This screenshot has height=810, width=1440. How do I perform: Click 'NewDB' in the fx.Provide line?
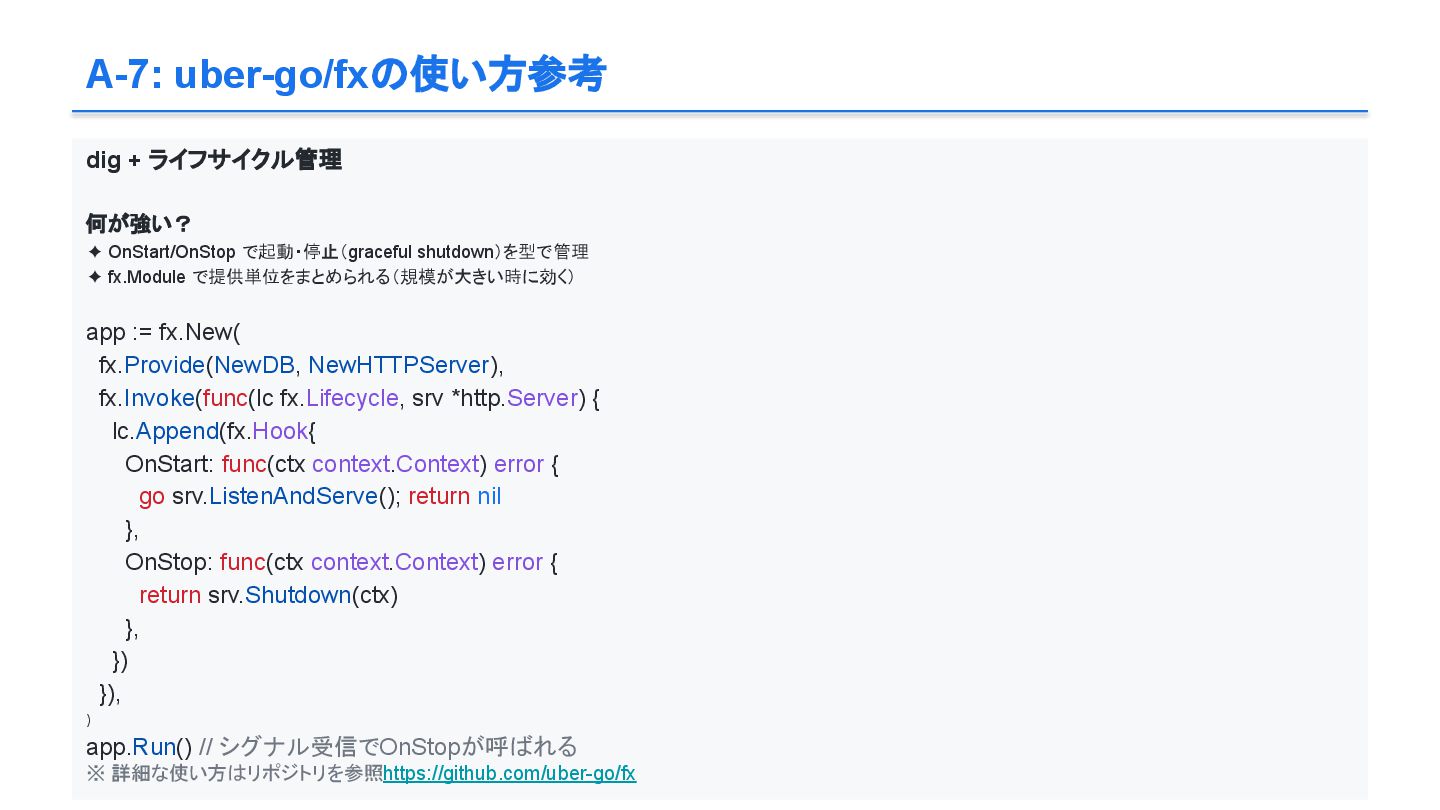pos(254,365)
